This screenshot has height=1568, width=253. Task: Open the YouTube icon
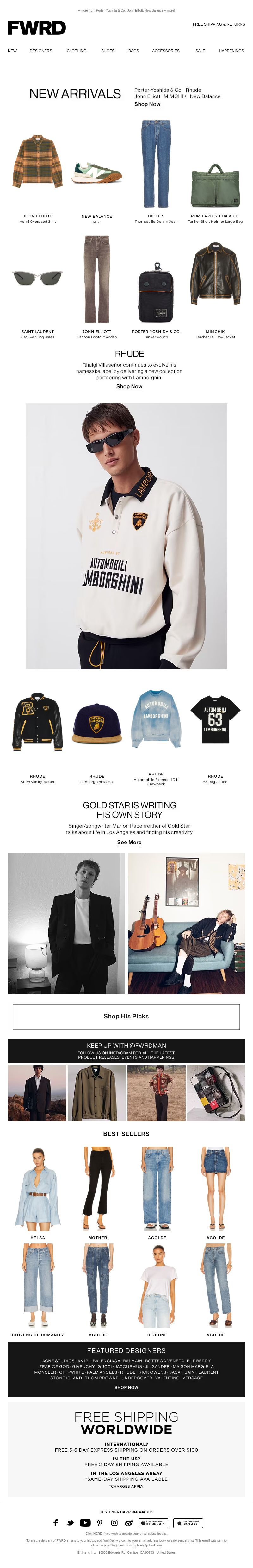tap(85, 1523)
